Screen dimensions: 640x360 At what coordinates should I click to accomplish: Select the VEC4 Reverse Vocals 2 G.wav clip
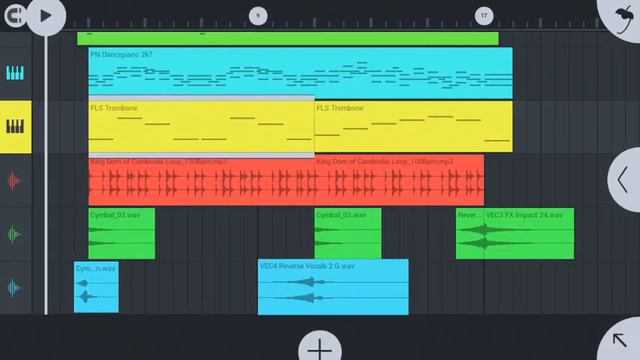pyautogui.click(x=333, y=287)
